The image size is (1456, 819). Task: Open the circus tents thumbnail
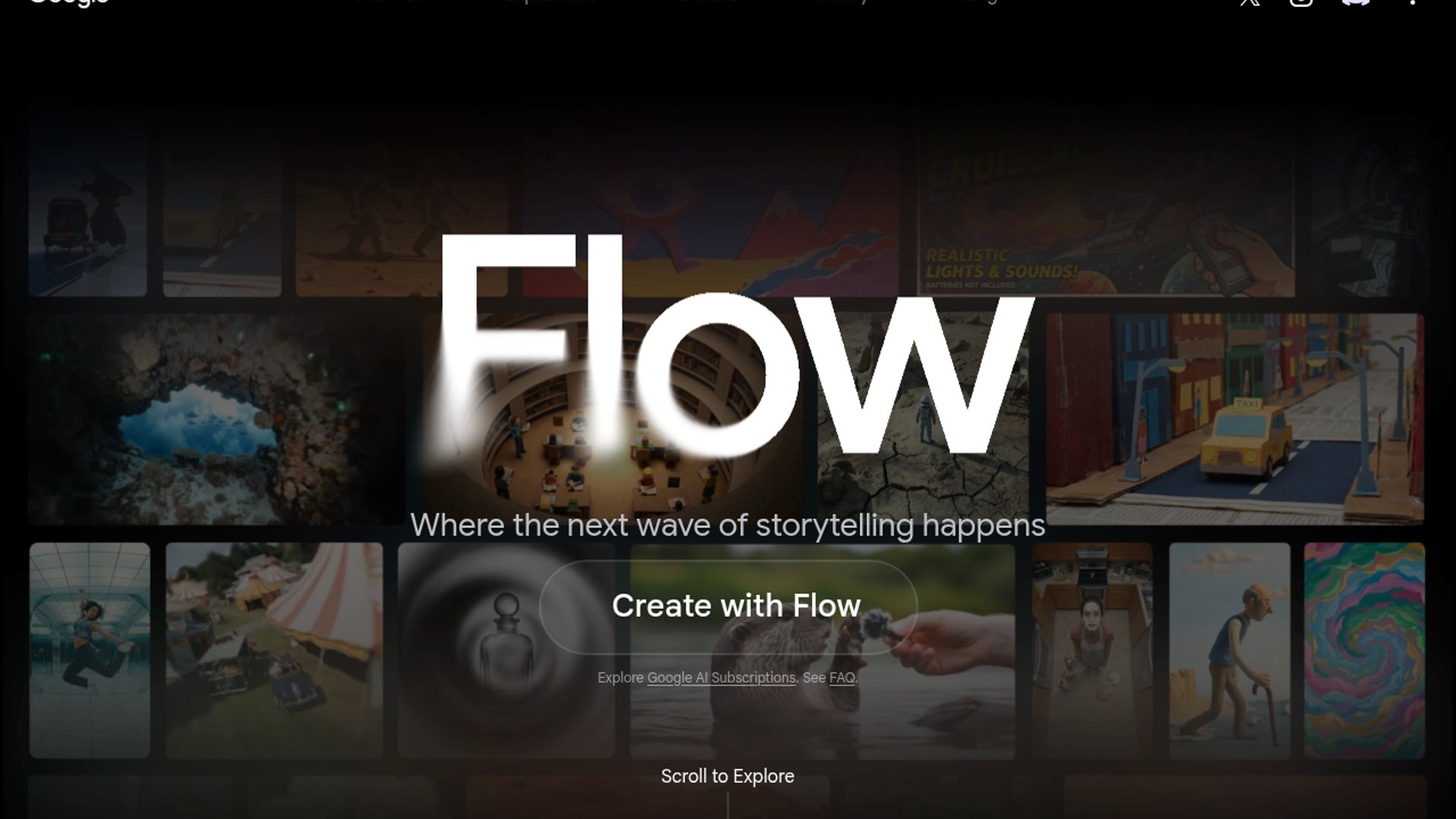point(275,650)
